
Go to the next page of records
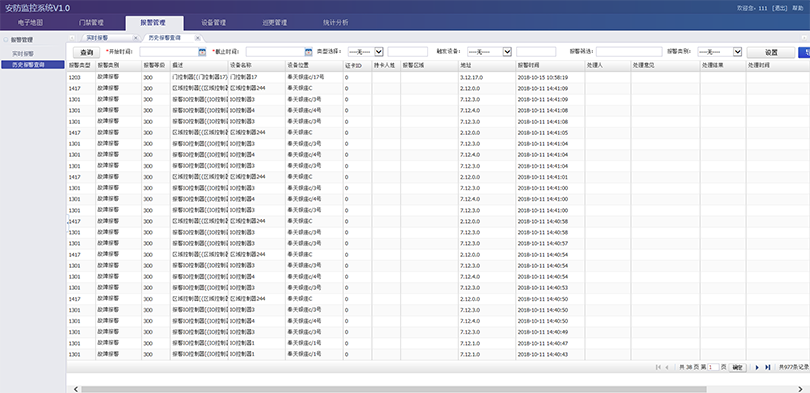click(x=757, y=367)
